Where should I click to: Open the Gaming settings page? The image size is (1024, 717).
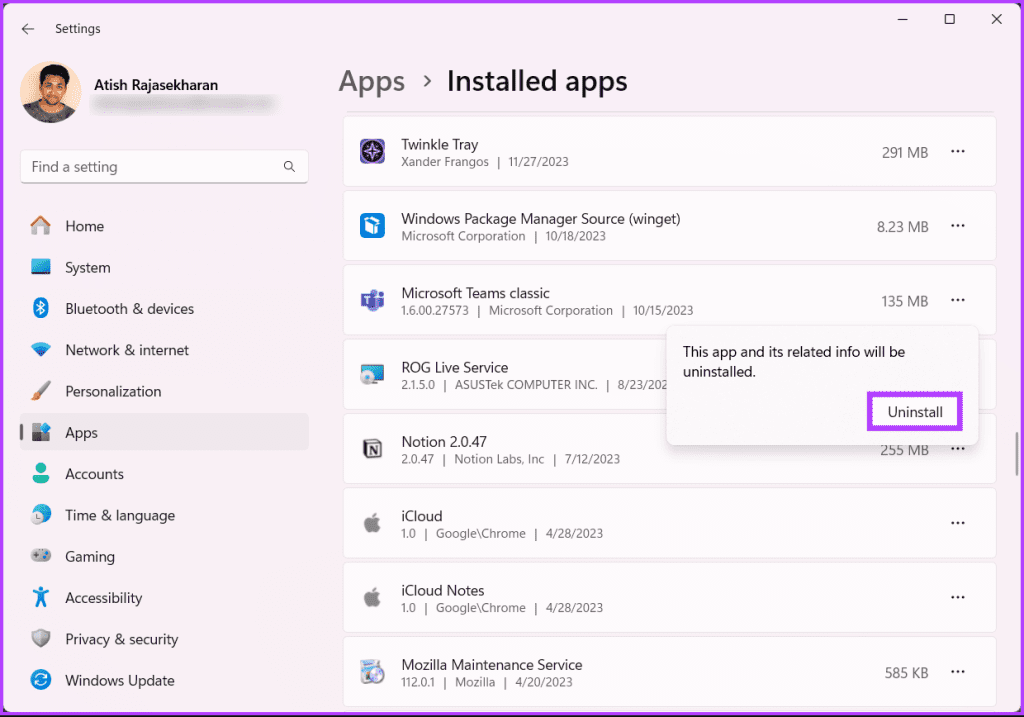click(89, 556)
